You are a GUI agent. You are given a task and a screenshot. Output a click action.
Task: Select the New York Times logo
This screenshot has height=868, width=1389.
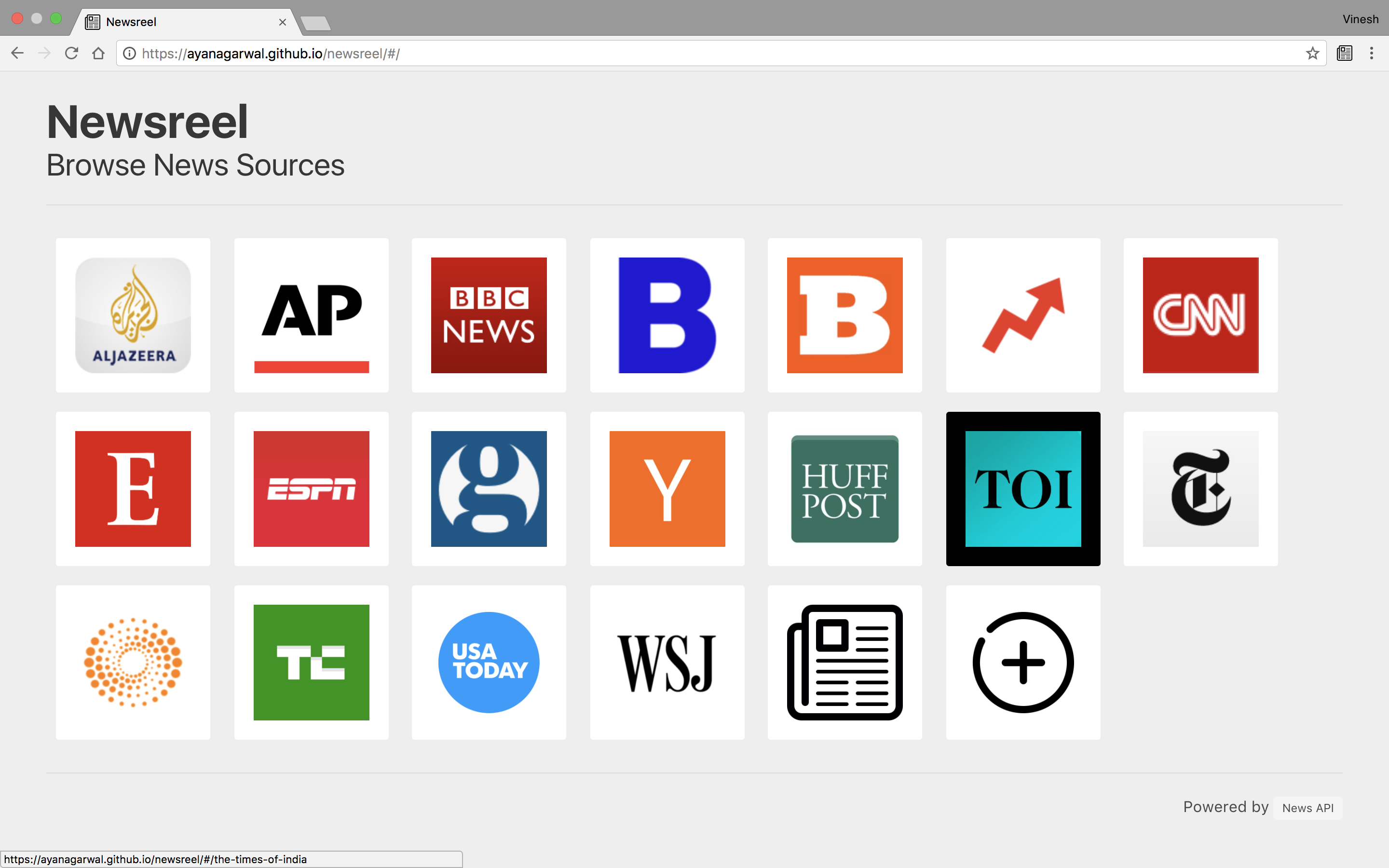[x=1200, y=488]
